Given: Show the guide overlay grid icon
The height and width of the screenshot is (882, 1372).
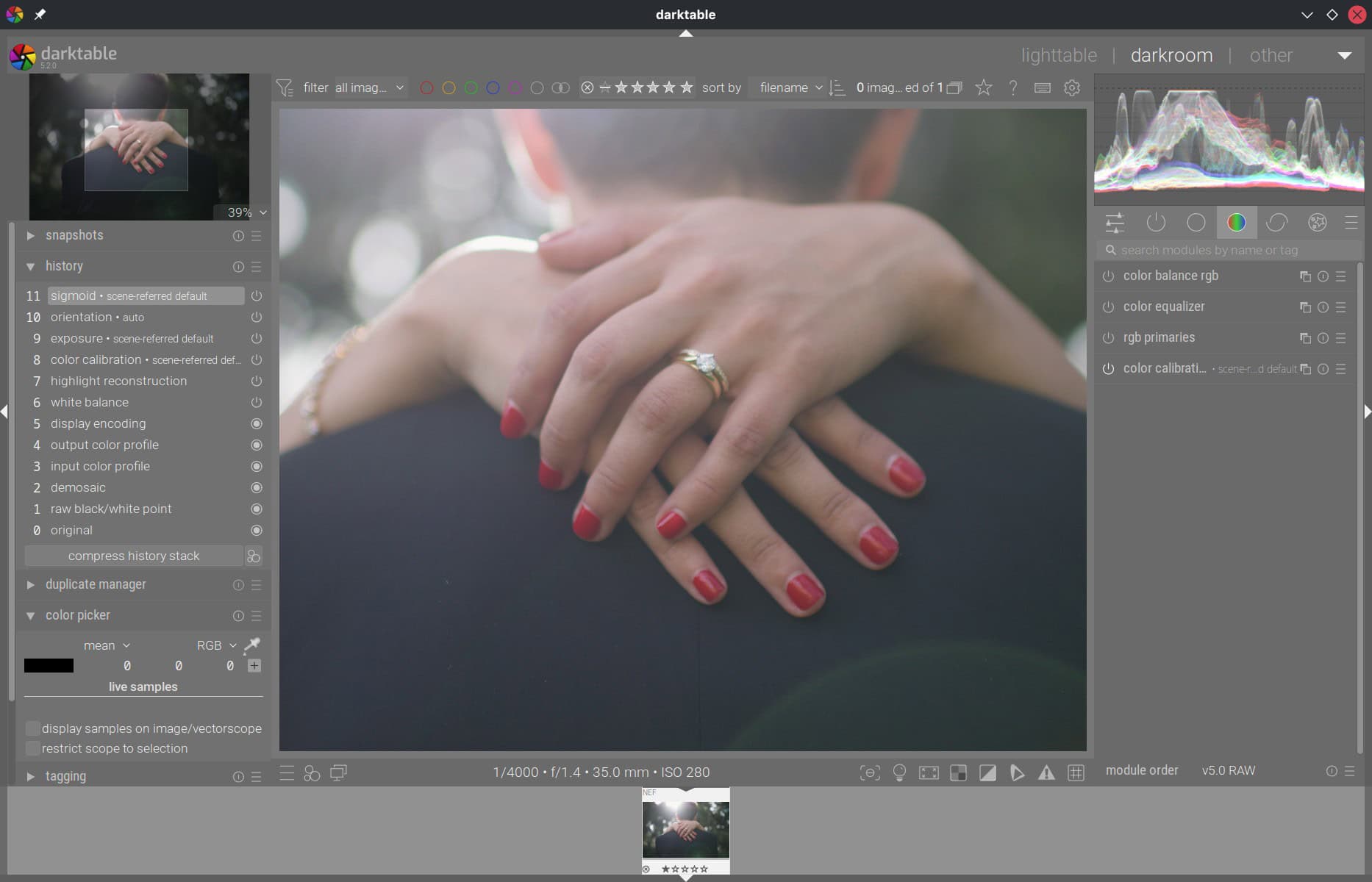Looking at the screenshot, I should point(1076,772).
